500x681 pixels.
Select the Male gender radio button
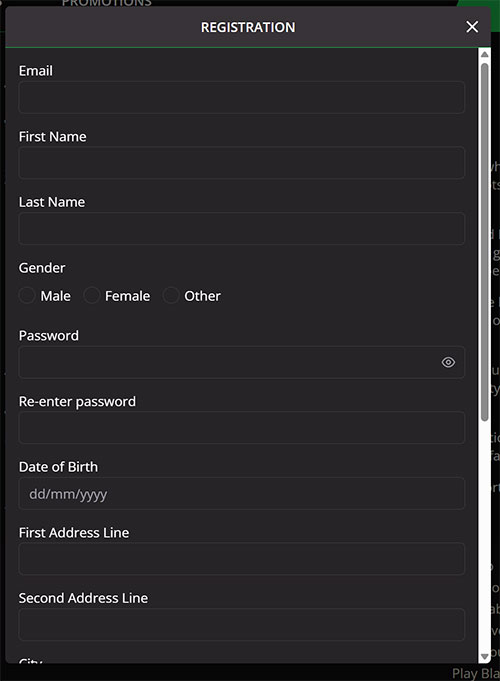[x=27, y=296]
